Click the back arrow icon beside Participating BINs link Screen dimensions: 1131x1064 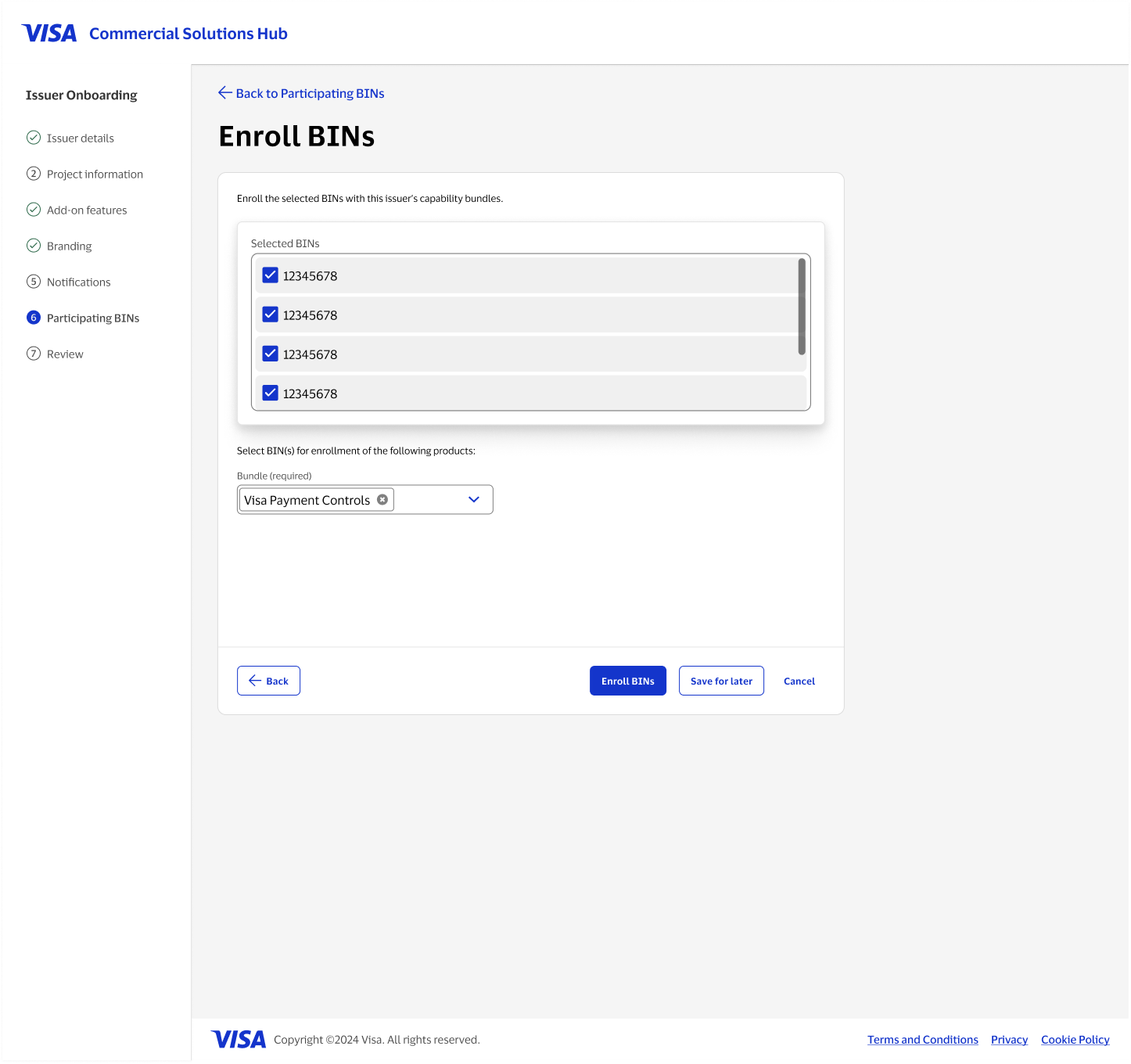point(225,92)
